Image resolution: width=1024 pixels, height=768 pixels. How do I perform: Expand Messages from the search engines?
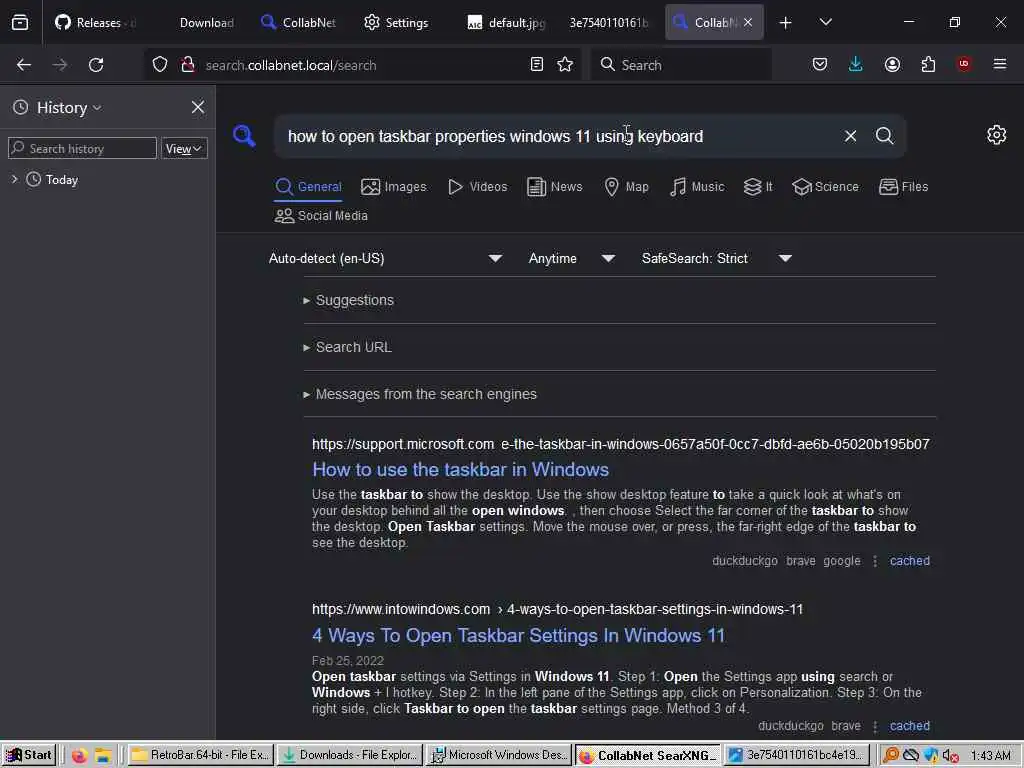pos(420,394)
